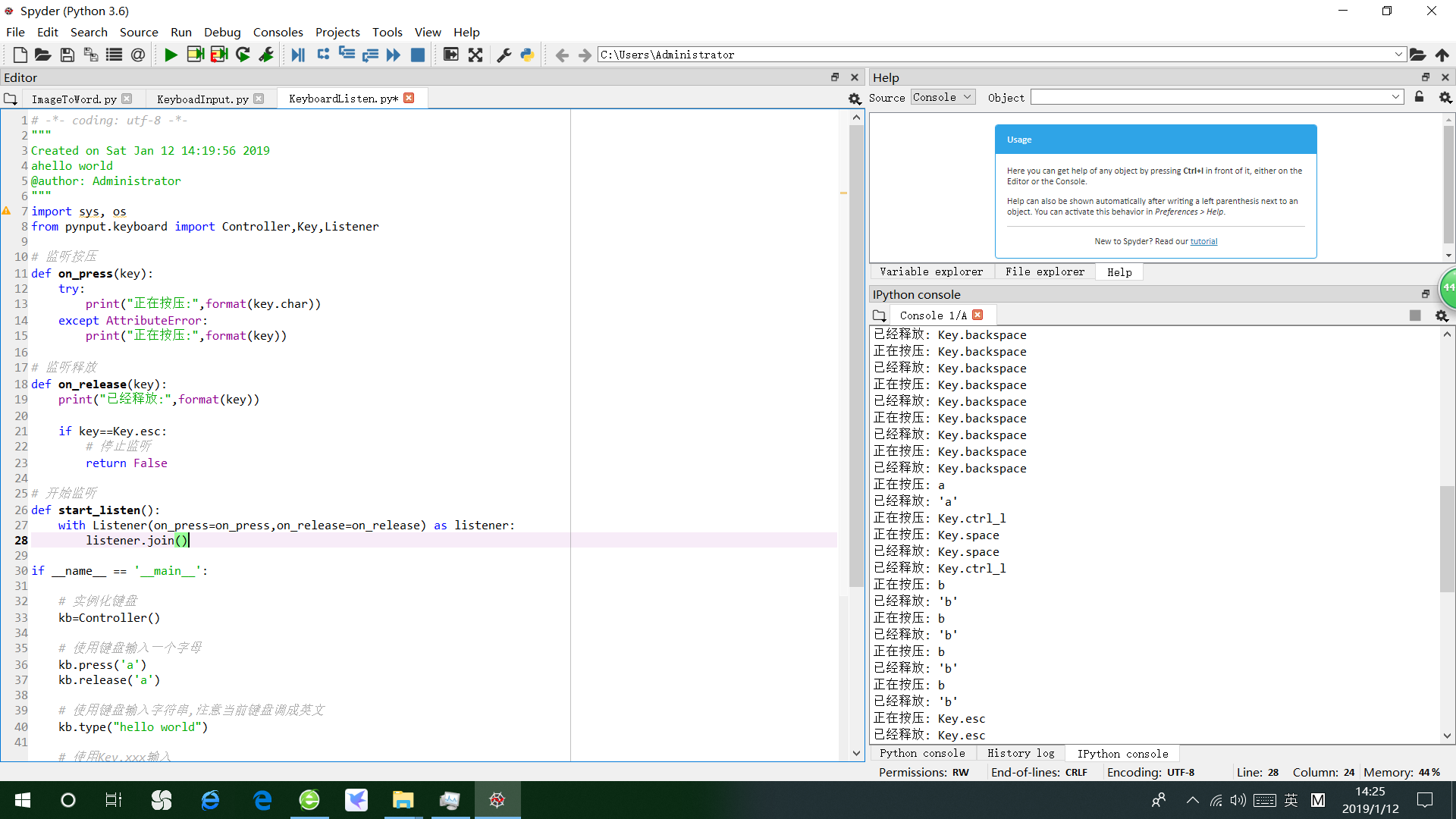Undock the IPython console pane
The width and height of the screenshot is (1456, 819).
(x=1426, y=294)
